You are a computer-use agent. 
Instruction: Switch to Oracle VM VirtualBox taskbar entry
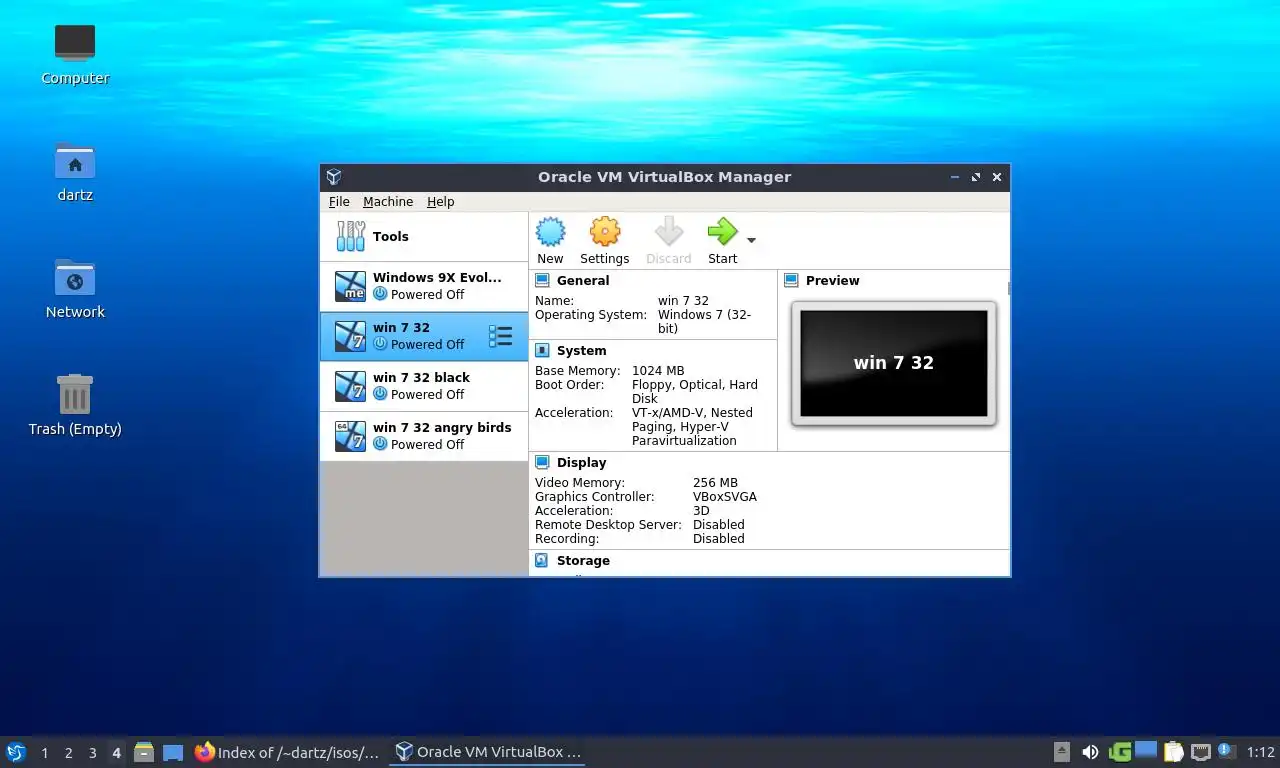click(x=488, y=752)
